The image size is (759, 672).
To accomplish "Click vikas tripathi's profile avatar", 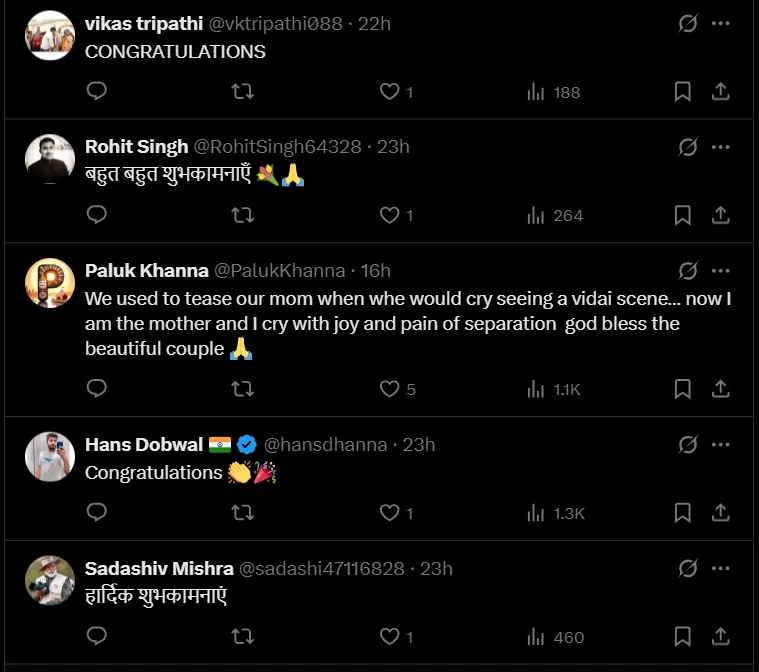I will click(50, 36).
